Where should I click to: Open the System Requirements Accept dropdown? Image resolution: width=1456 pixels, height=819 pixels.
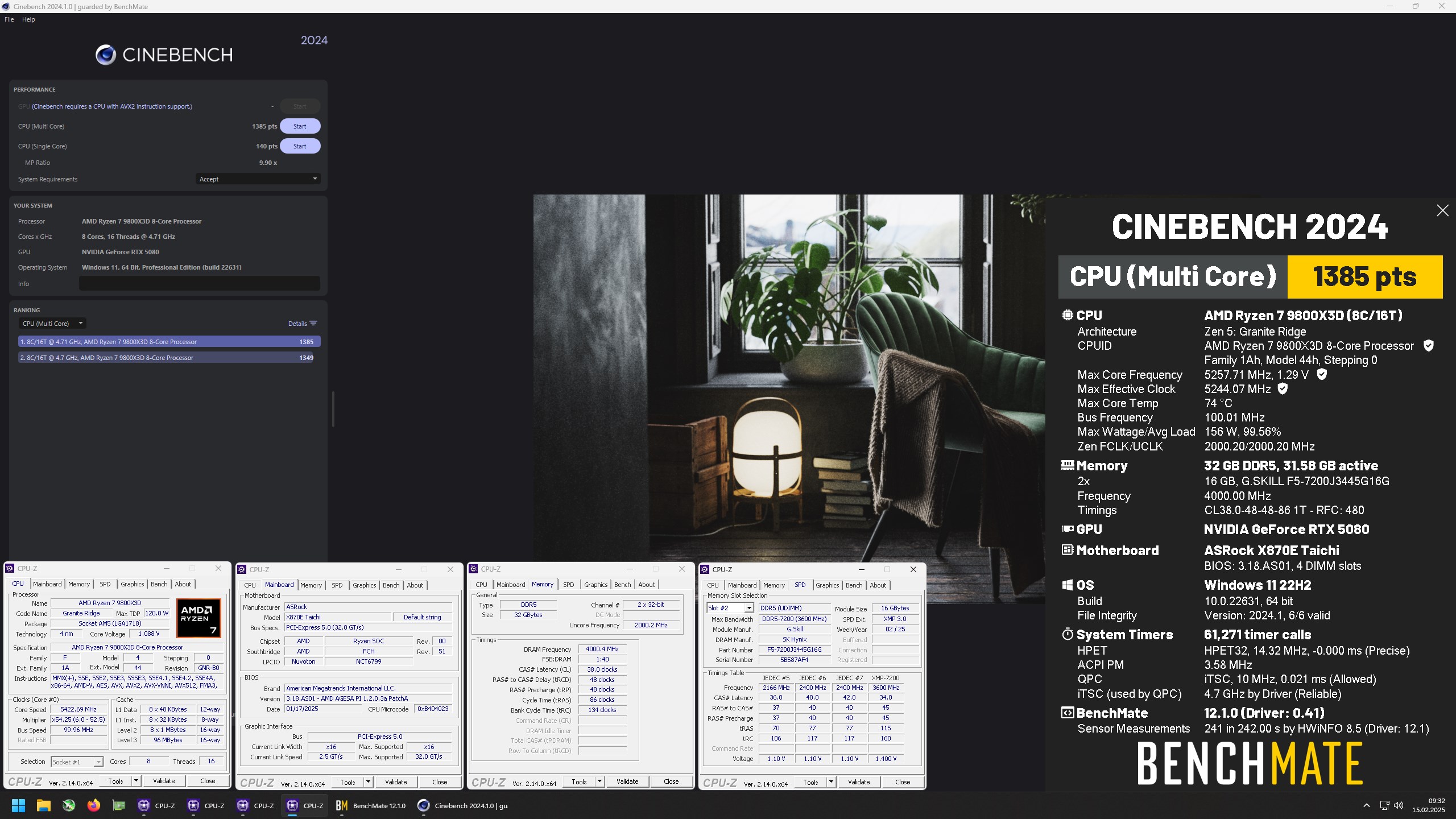click(x=258, y=179)
